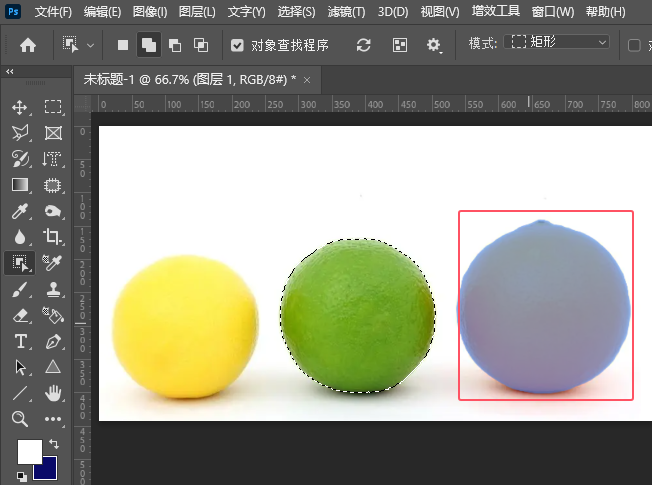Select the Eraser tool
Screen dimensions: 652x485
click(x=20, y=315)
